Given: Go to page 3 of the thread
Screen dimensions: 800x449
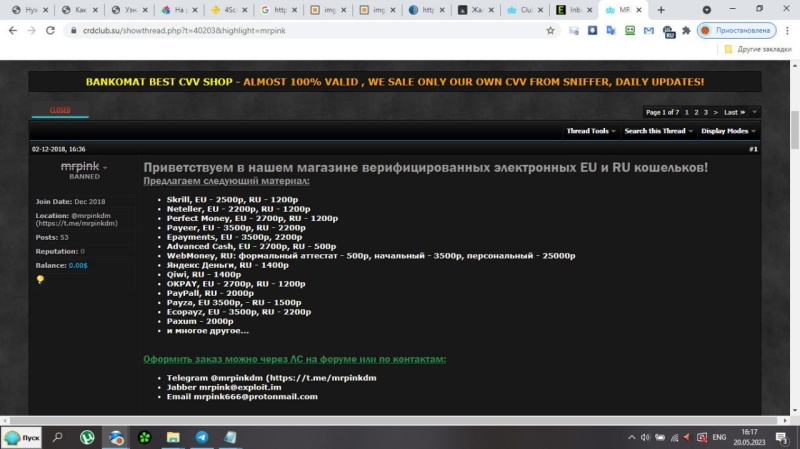Looking at the screenshot, I should (x=706, y=112).
